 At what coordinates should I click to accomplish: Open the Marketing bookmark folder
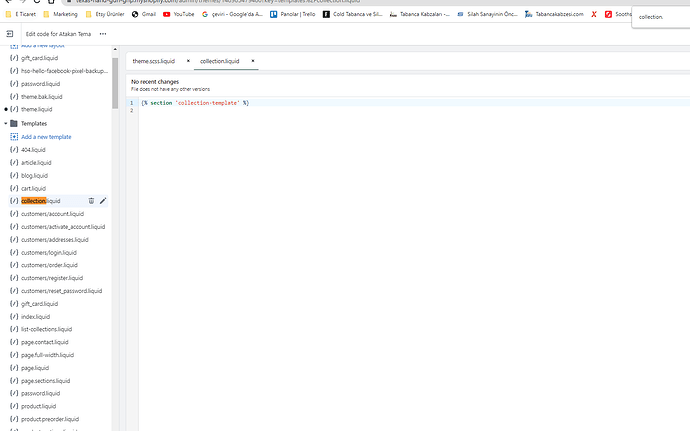pyautogui.click(x=61, y=14)
